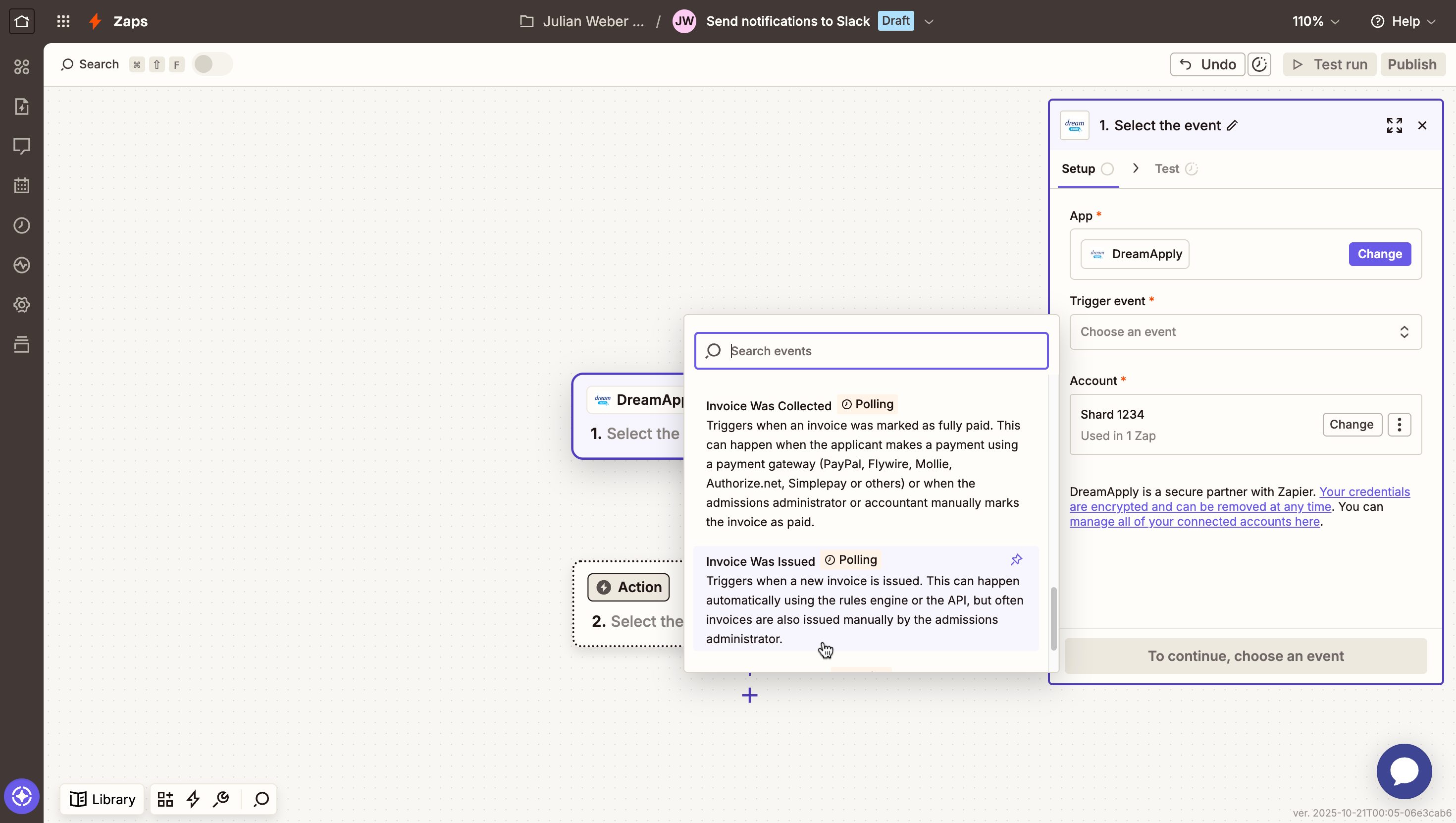Open the stacked layers icon in sidebar
Screen dimensions: 1456x823
21,344
